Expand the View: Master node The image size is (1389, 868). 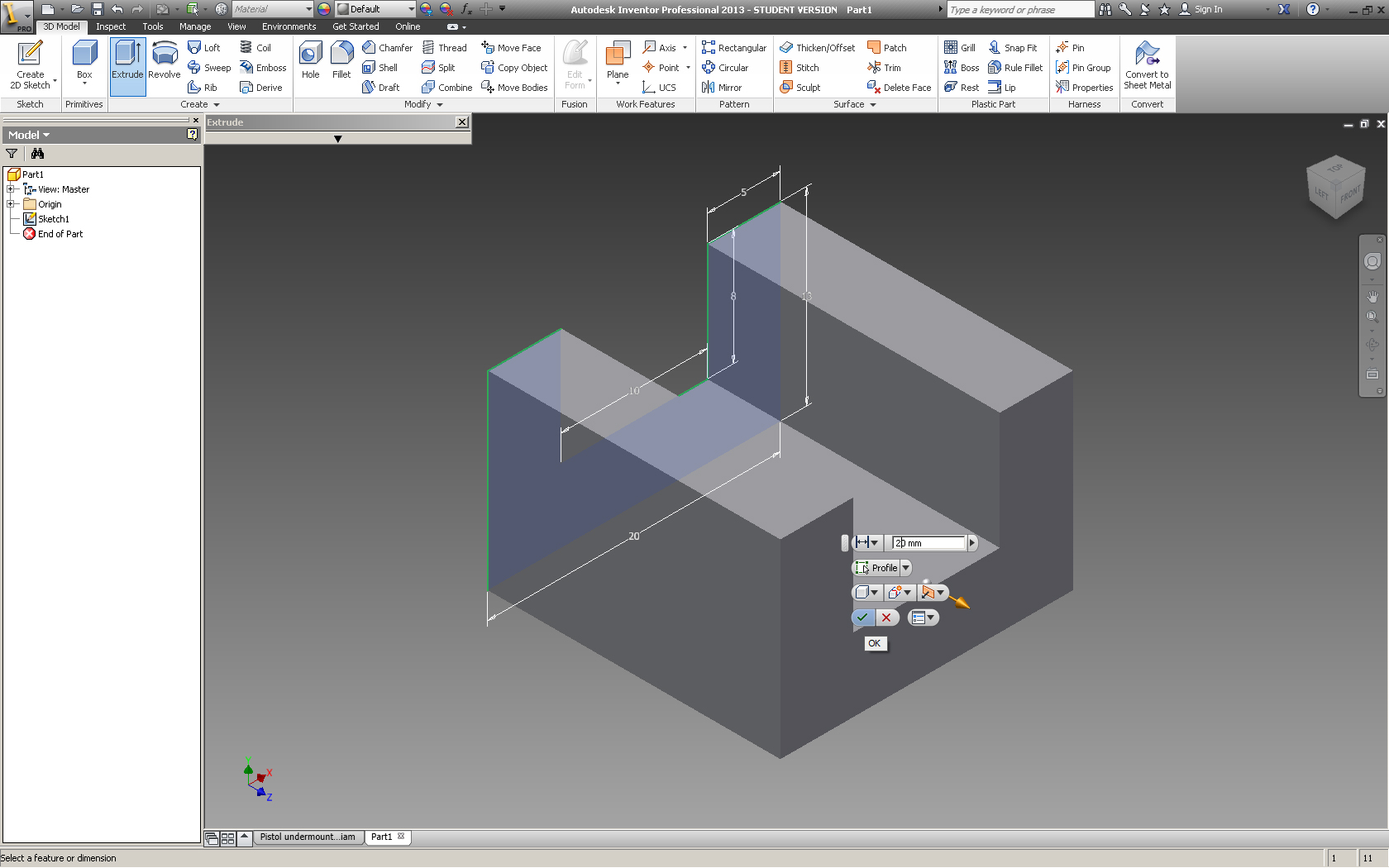[x=12, y=189]
